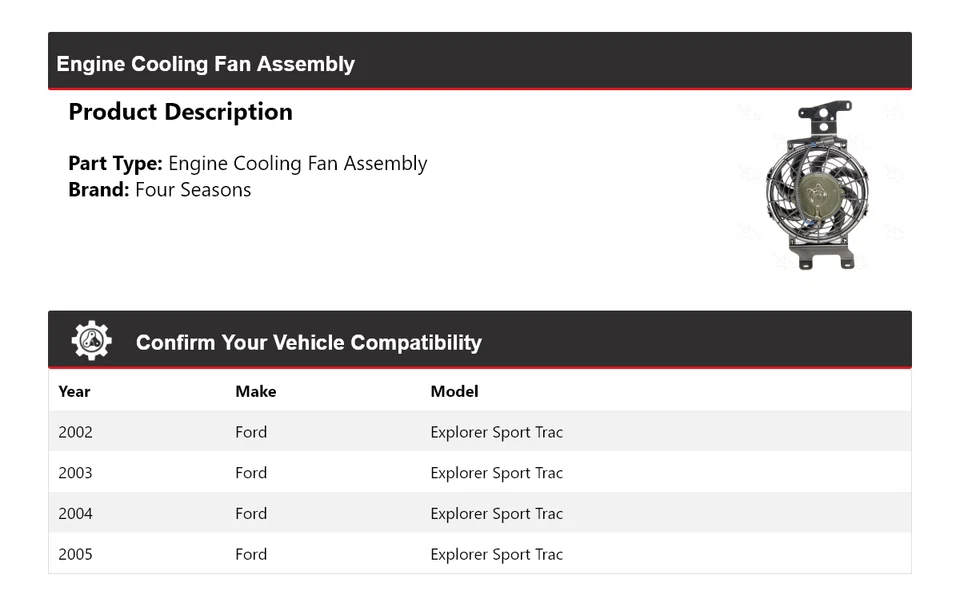Select the 2002 year cell
The height and width of the screenshot is (606, 960).
point(75,432)
